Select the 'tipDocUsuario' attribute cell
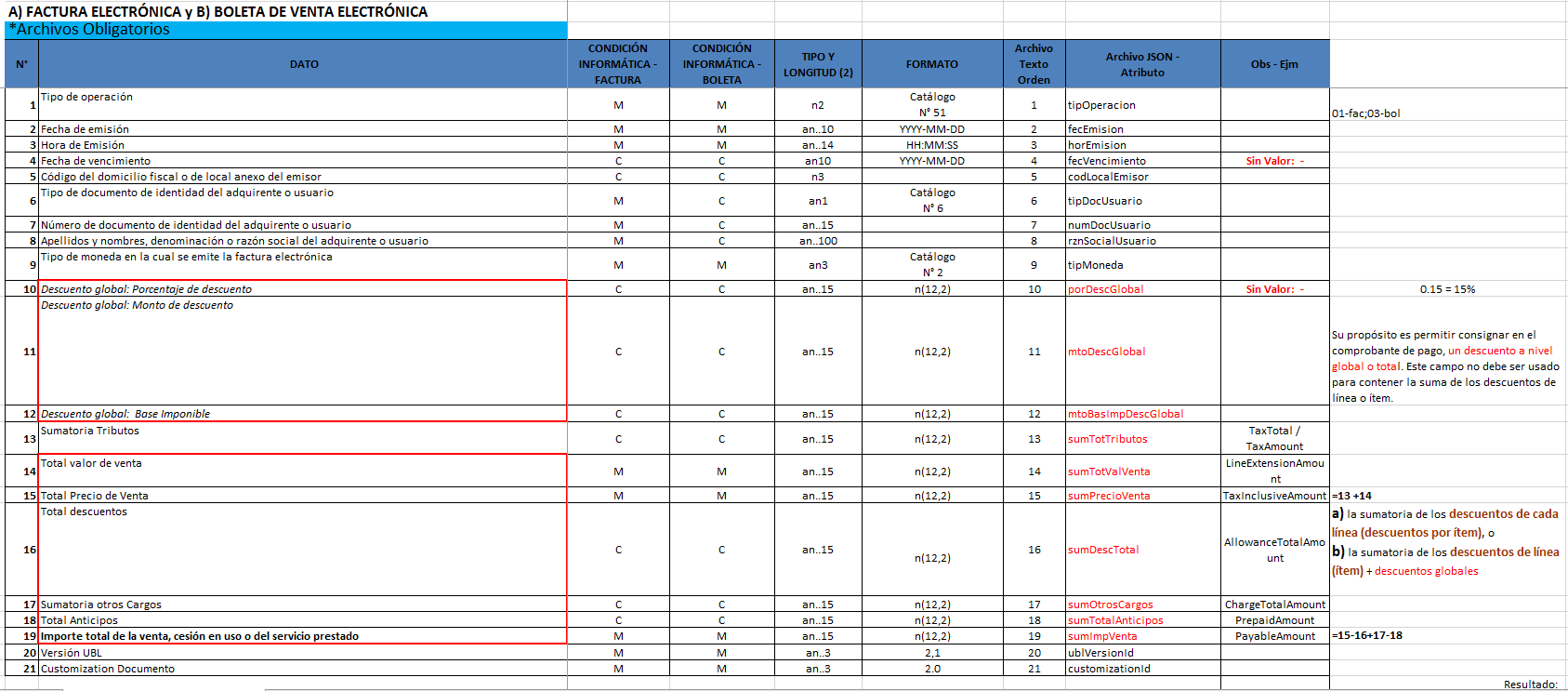1568x691 pixels. (1142, 201)
